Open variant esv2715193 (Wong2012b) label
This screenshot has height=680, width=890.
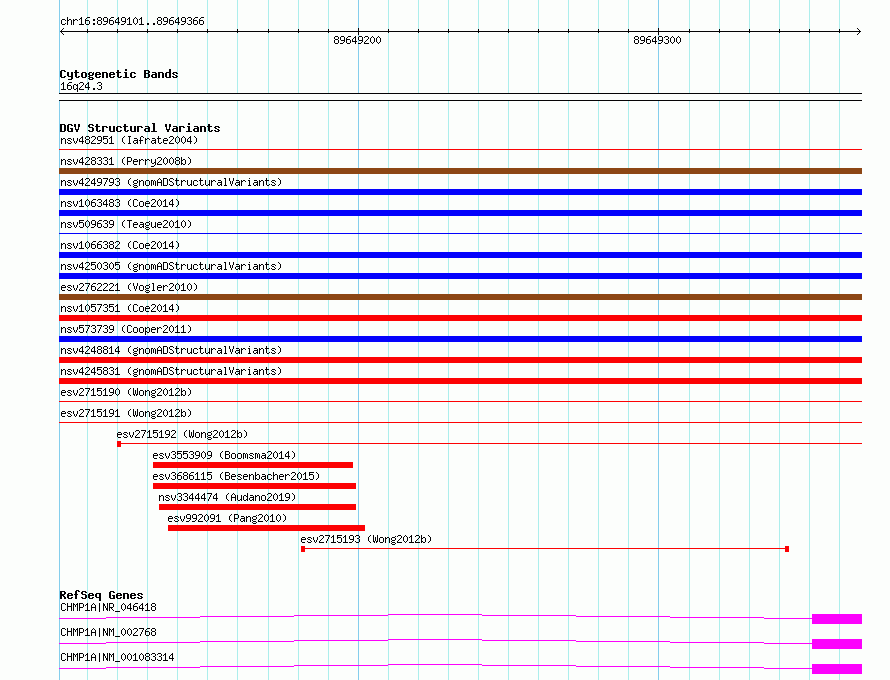coord(366,539)
